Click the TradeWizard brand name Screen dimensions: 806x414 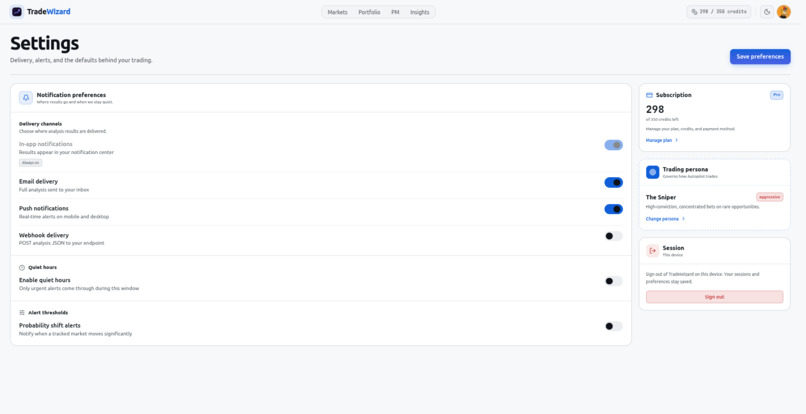(x=49, y=12)
